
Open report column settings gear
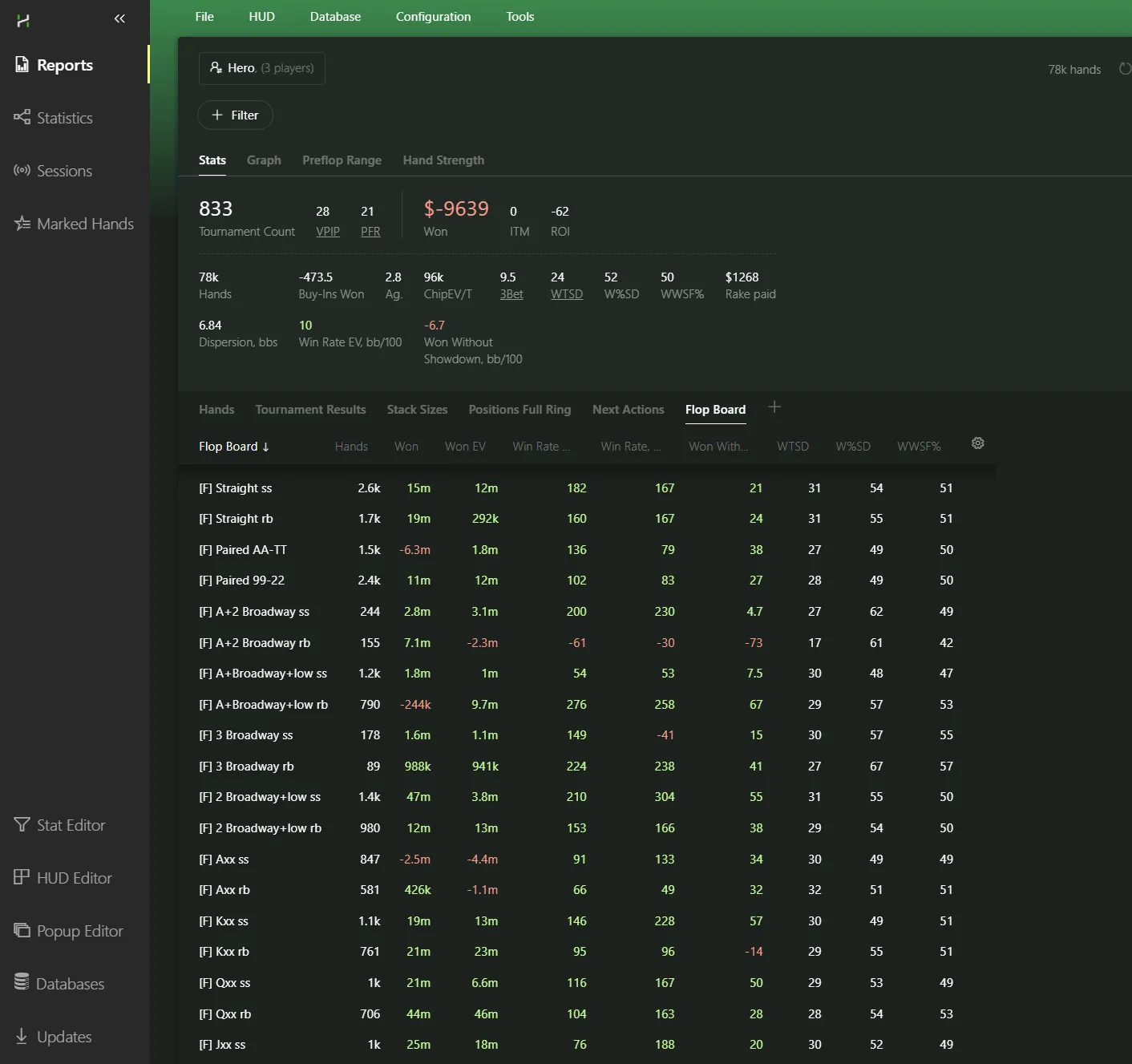pos(977,443)
